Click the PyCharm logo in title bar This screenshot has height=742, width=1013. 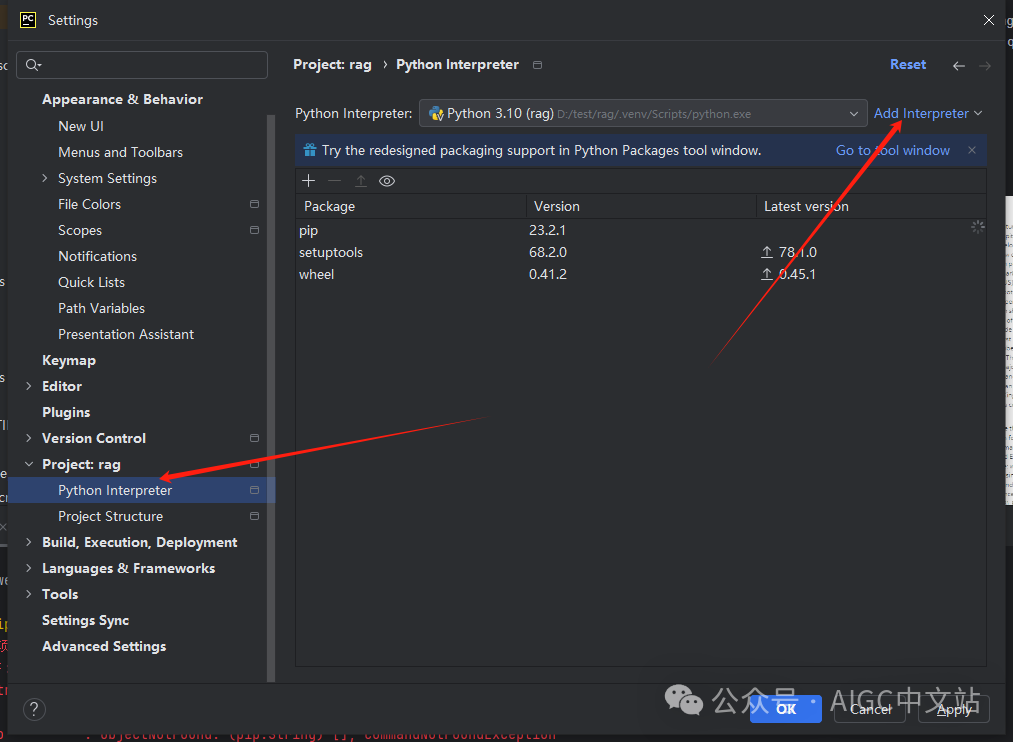(28, 20)
